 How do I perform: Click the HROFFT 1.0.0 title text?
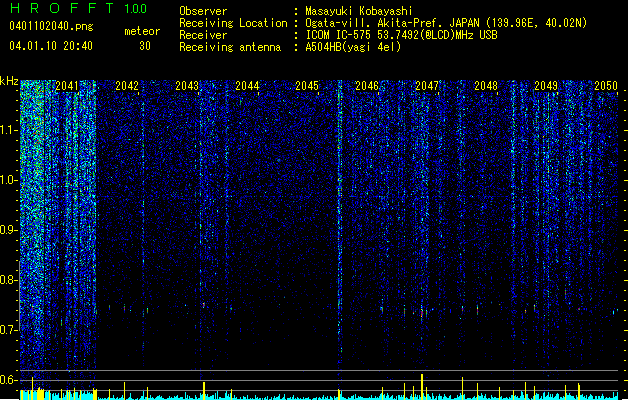[78, 8]
